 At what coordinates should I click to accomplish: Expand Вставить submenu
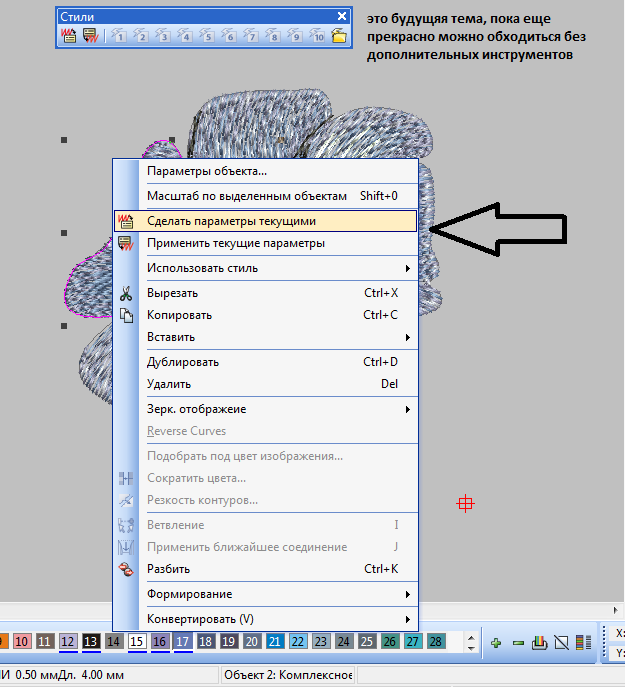point(266,337)
